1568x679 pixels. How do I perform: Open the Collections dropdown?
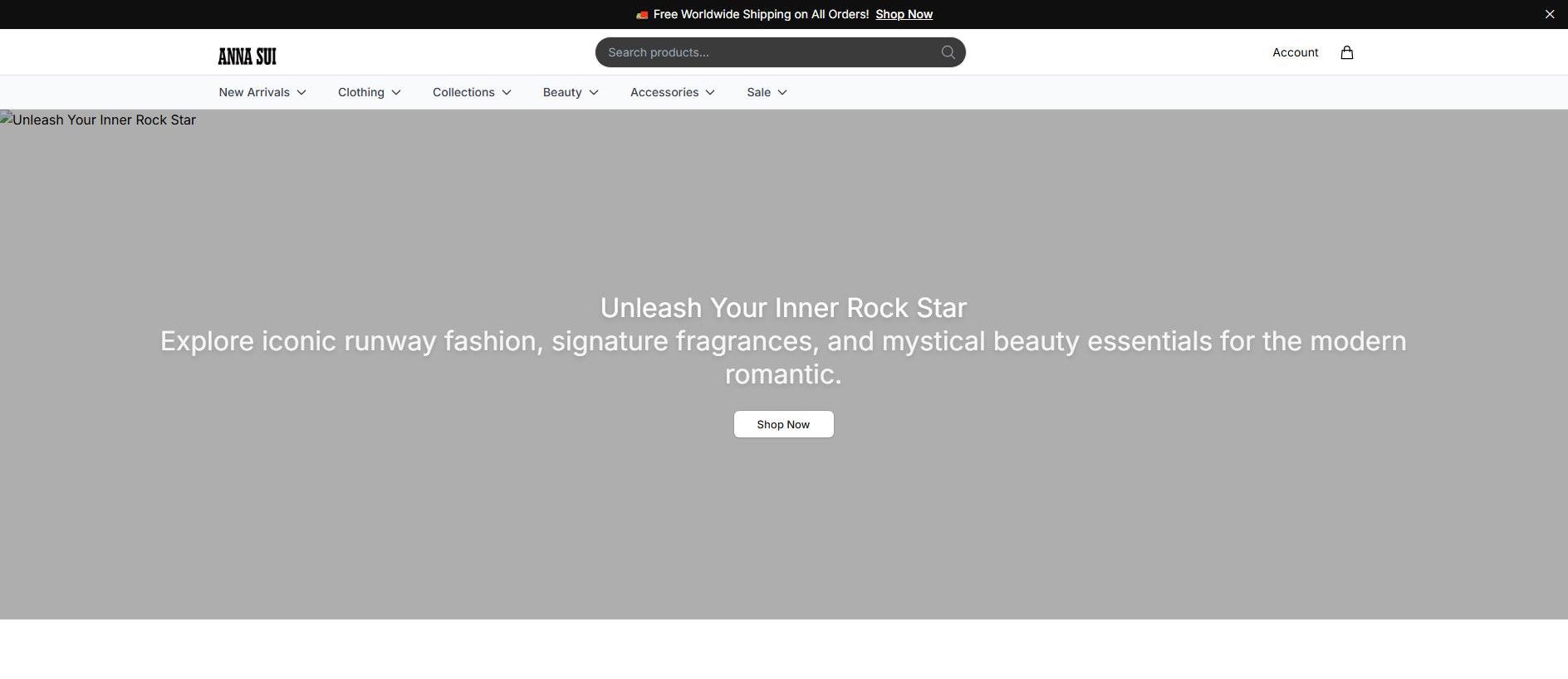[472, 92]
